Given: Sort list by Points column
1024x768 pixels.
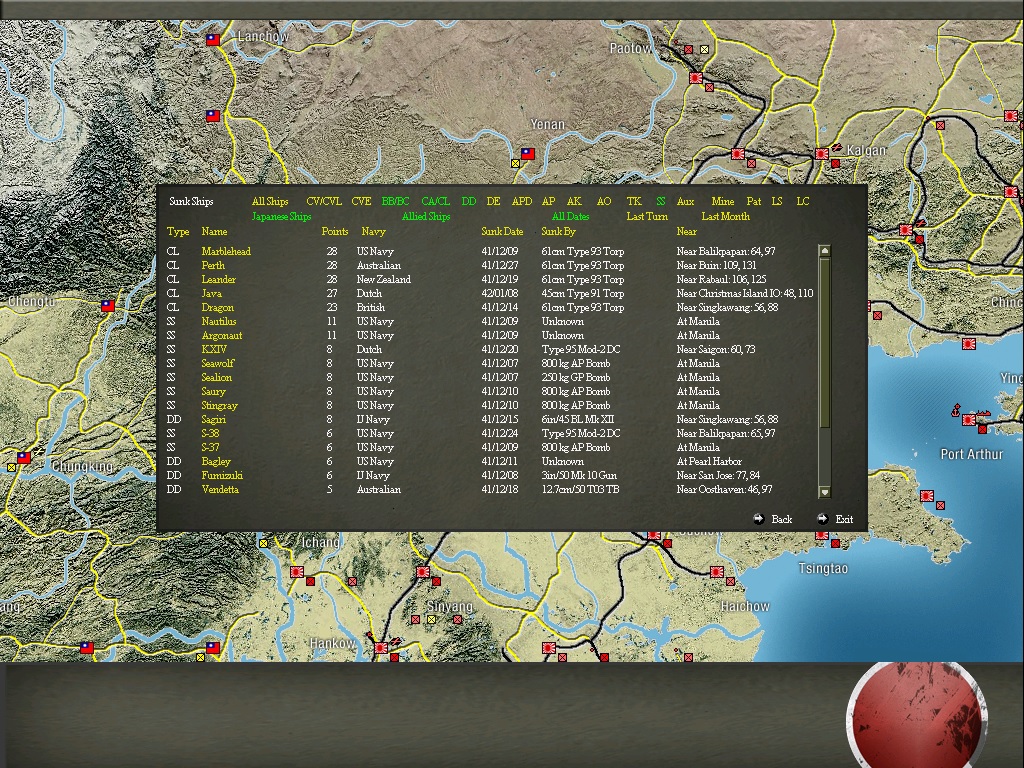Looking at the screenshot, I should point(334,231).
